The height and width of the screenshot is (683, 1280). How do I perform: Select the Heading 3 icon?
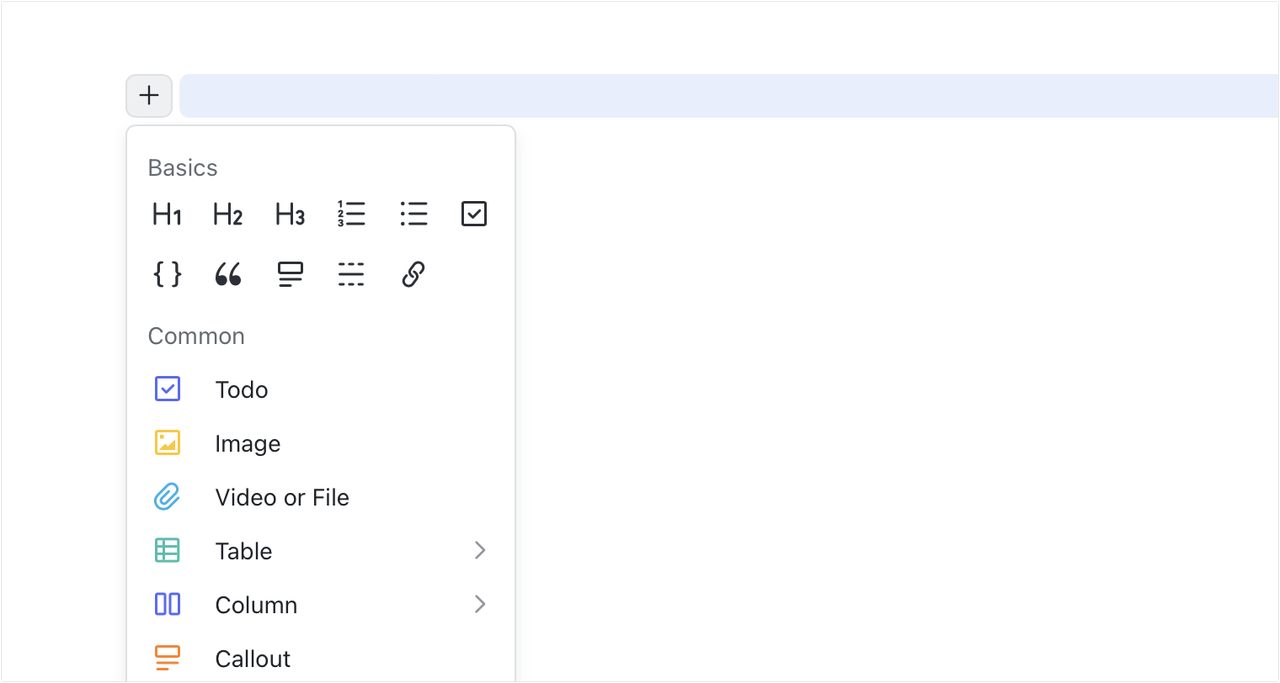[x=289, y=213]
